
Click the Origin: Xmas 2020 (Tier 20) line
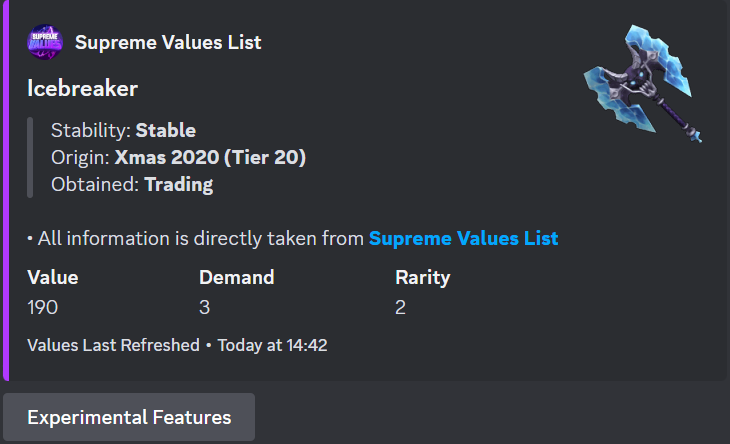click(178, 157)
